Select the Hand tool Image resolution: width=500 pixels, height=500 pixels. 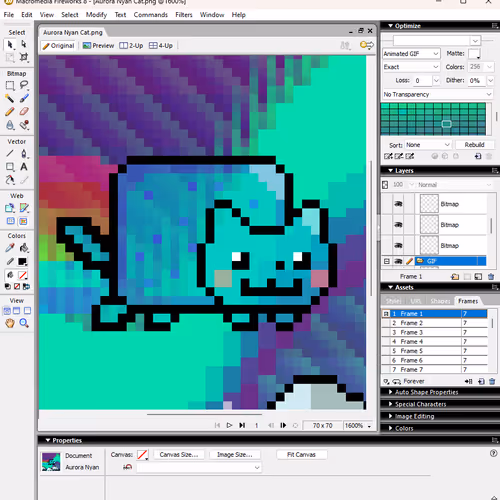click(10, 323)
